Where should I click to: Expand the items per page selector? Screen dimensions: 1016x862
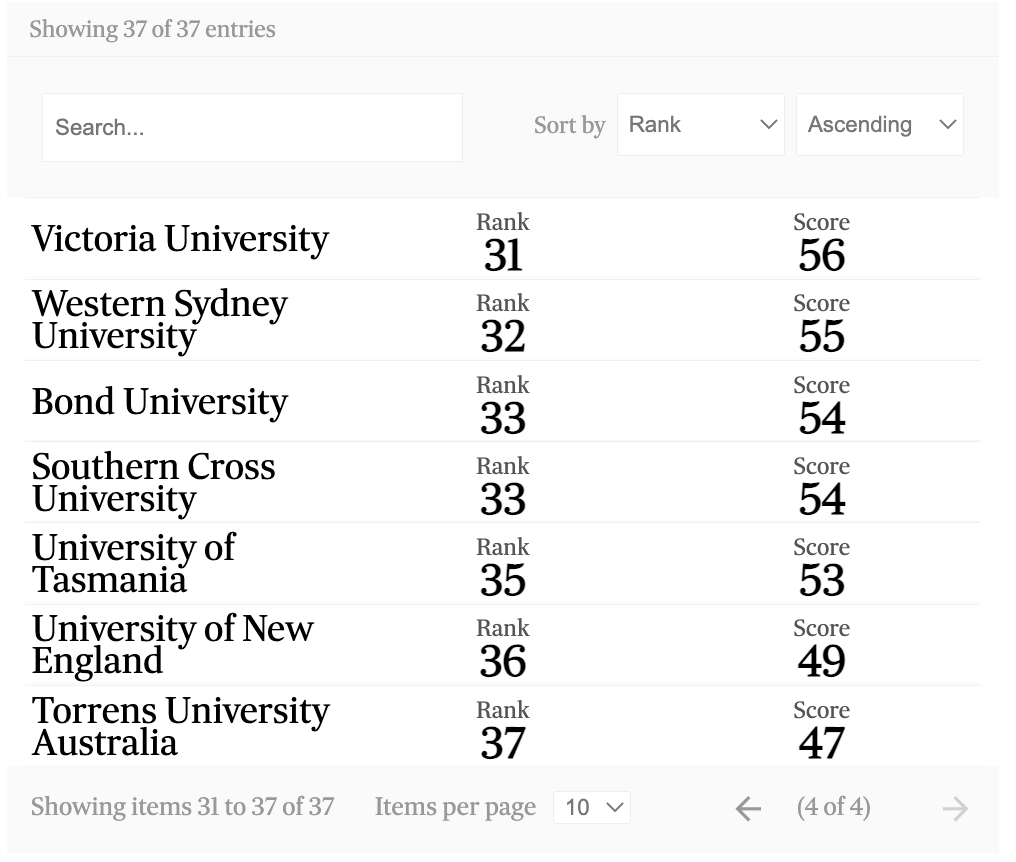click(x=592, y=807)
